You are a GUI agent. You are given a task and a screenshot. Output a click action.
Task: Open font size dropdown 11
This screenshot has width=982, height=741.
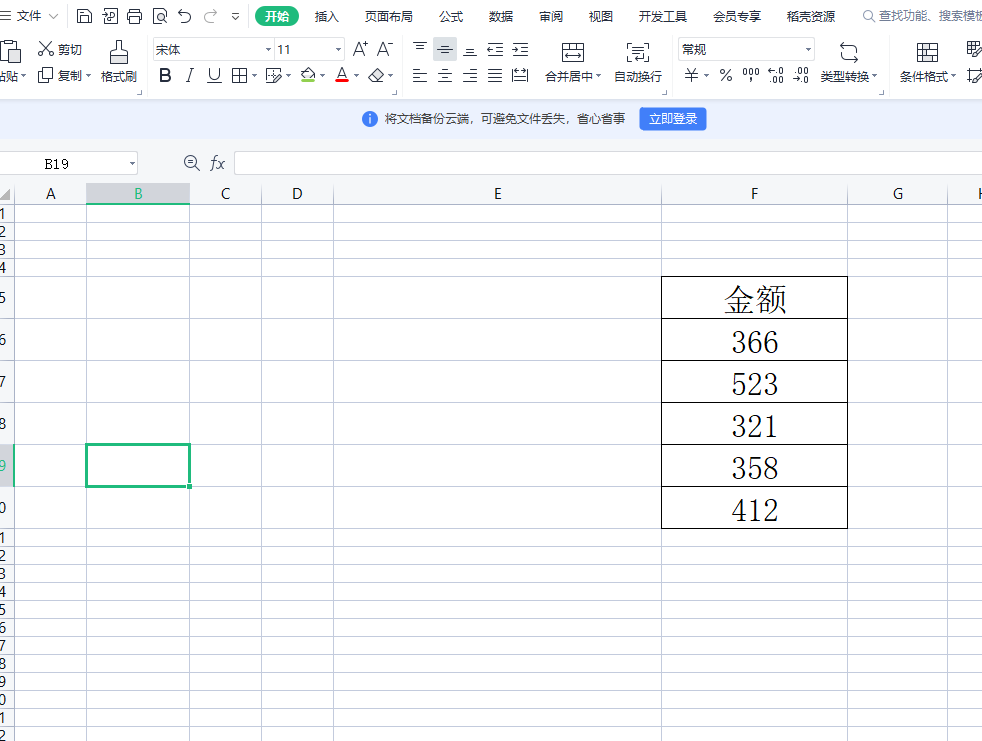click(338, 49)
